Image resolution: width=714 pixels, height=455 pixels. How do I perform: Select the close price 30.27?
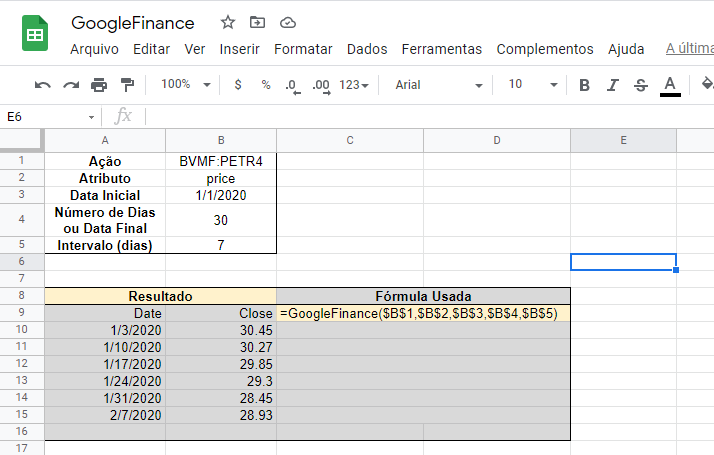click(221, 347)
